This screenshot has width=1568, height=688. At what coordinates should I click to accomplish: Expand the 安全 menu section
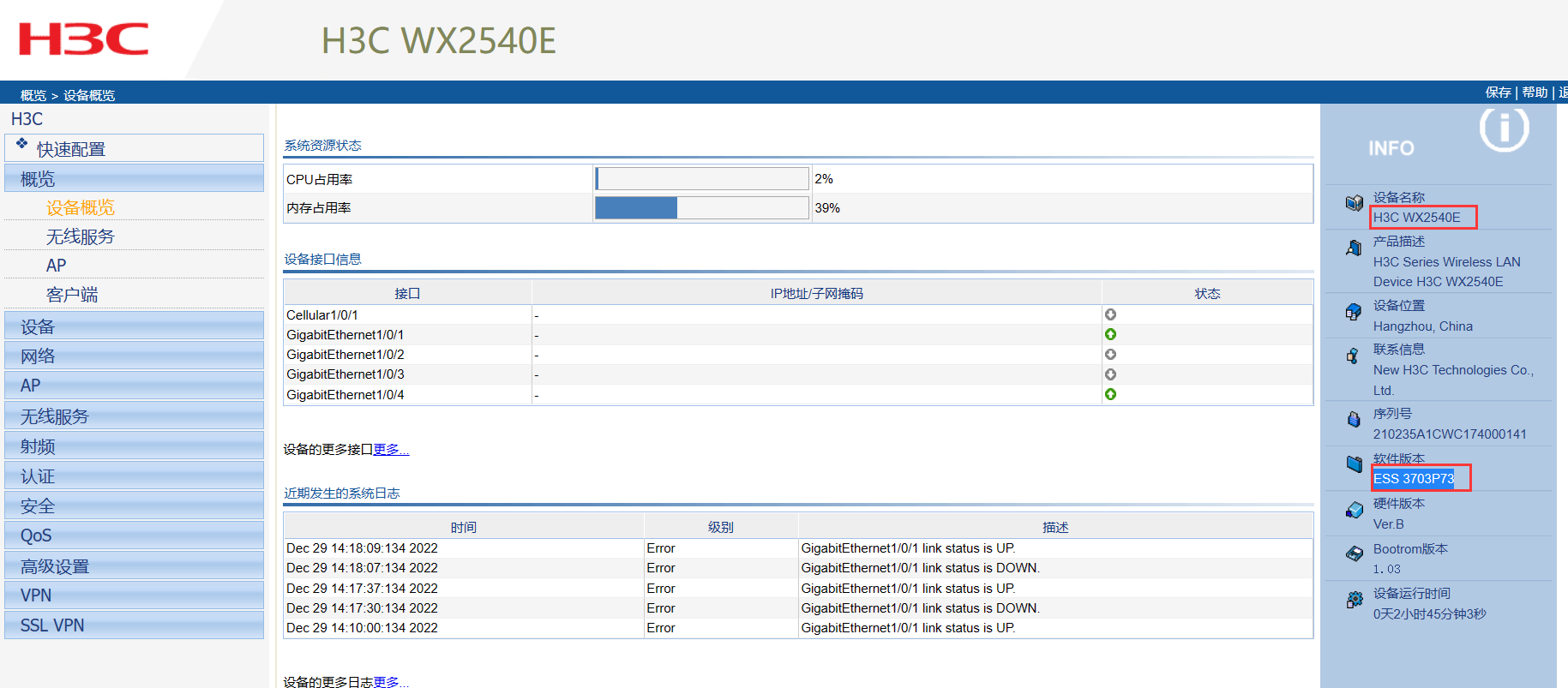tap(134, 506)
